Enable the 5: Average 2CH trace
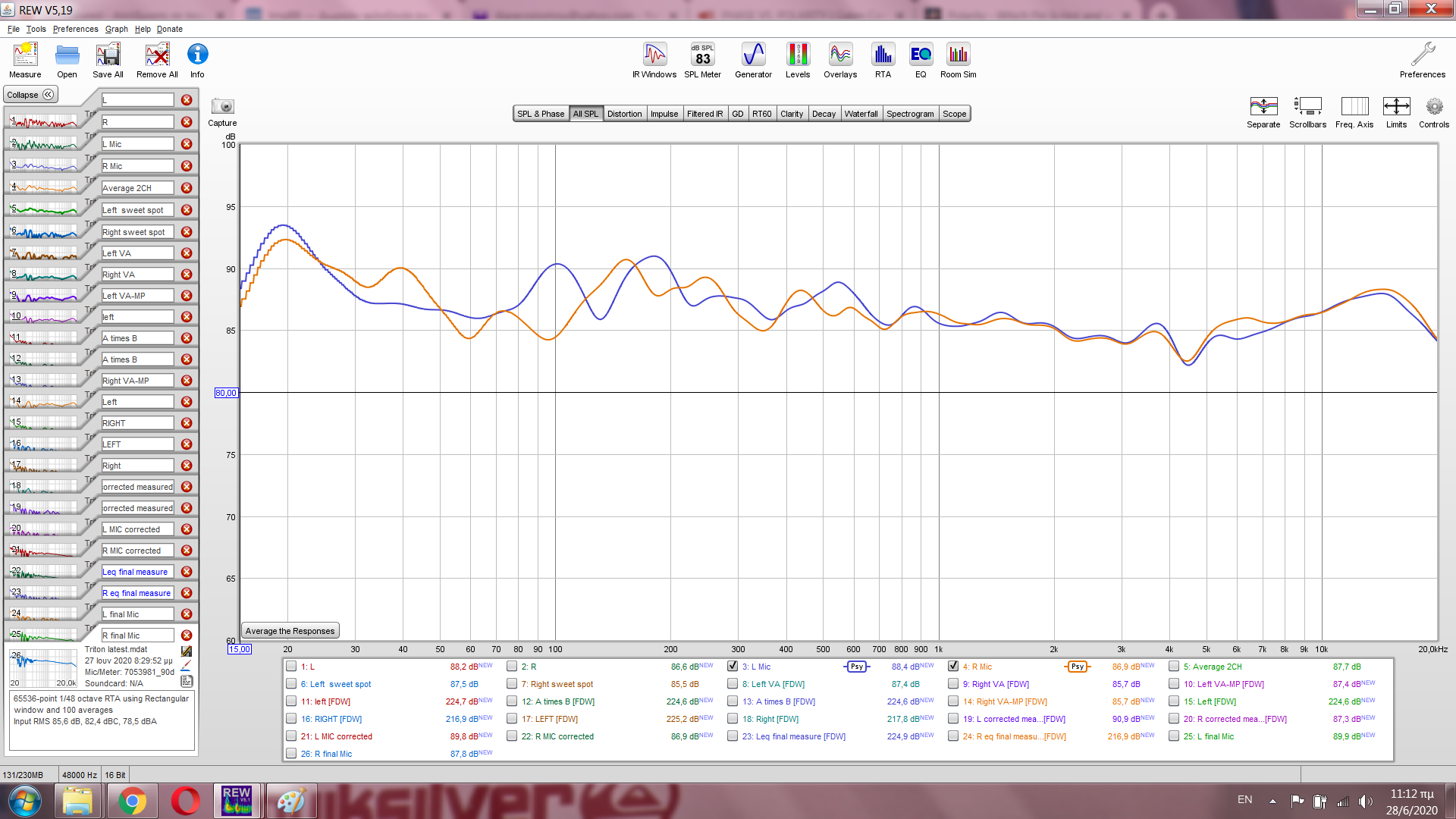Viewport: 1456px width, 819px height. tap(1174, 667)
